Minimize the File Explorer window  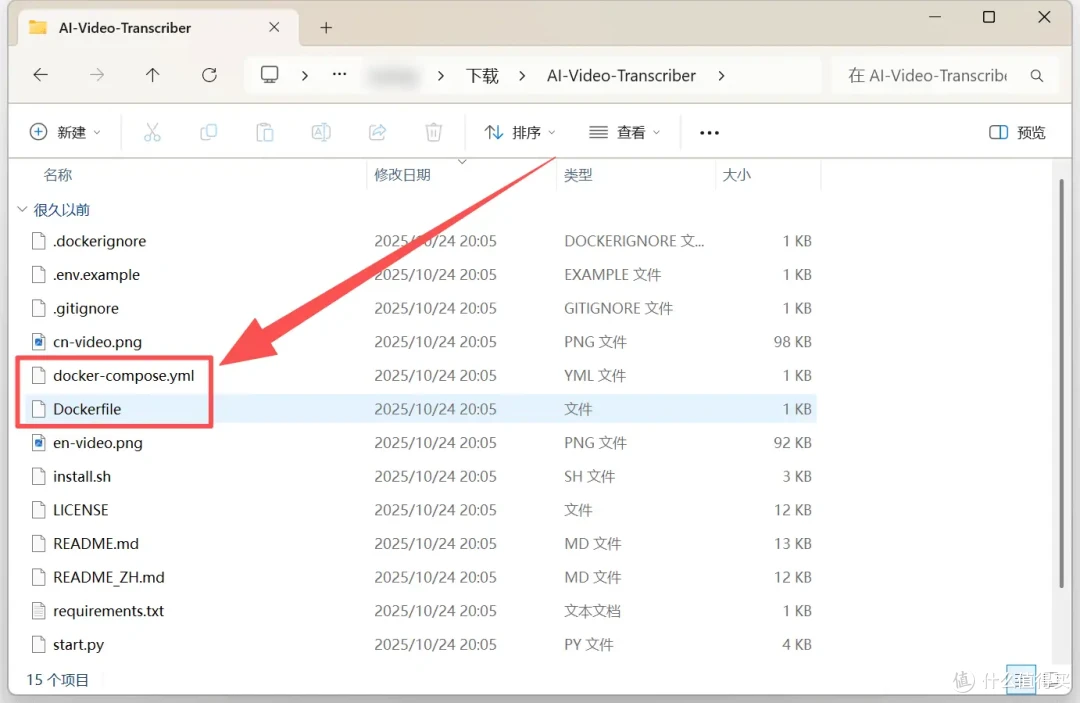click(x=935, y=17)
